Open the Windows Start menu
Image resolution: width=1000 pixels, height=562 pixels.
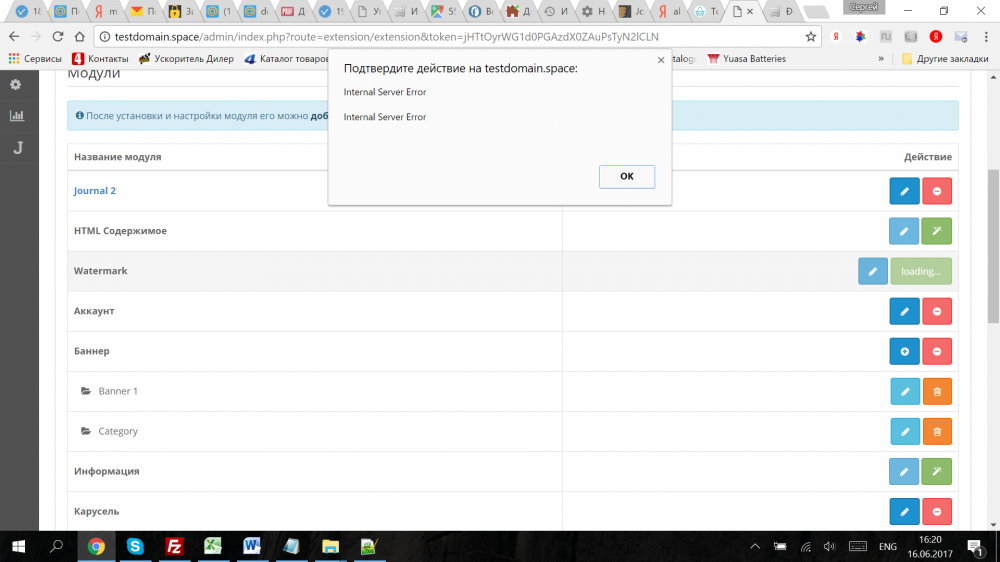tap(18, 547)
